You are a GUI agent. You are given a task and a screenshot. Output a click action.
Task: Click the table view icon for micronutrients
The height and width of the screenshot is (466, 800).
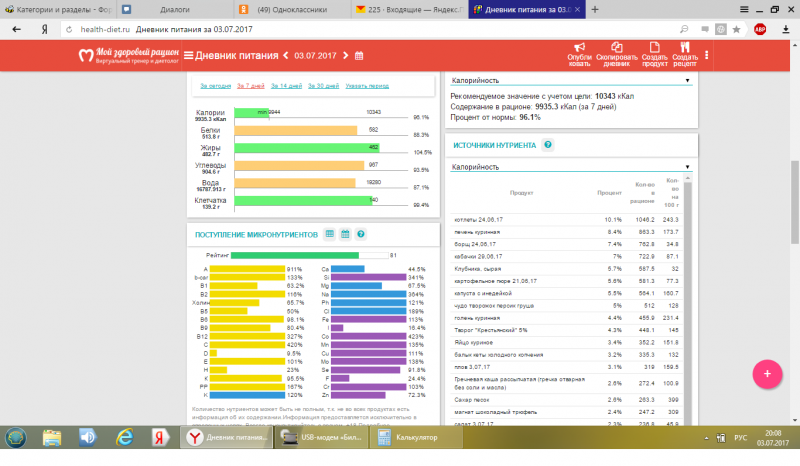click(328, 234)
